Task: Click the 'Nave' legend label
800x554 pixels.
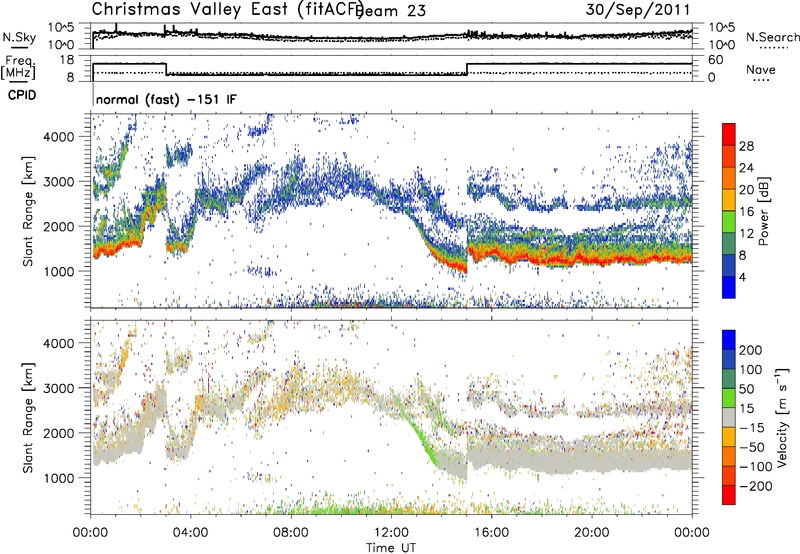Action: click(x=761, y=69)
